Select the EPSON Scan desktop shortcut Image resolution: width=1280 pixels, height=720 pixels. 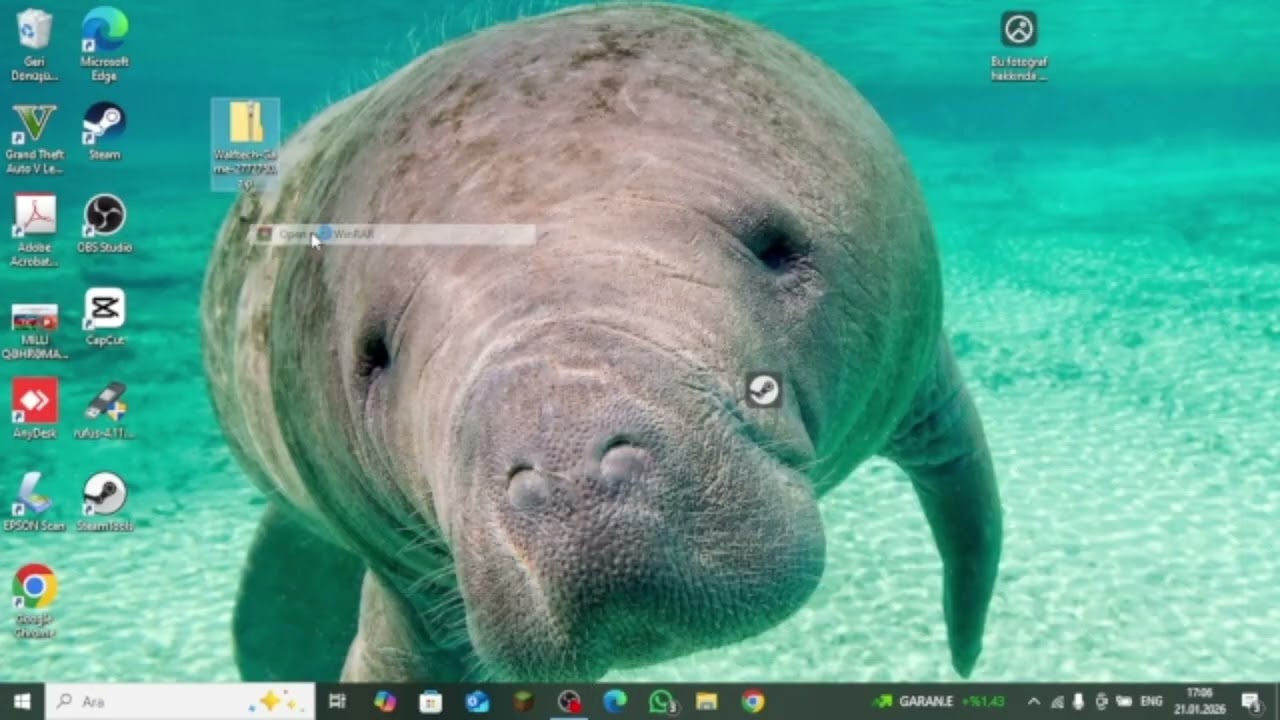click(35, 502)
